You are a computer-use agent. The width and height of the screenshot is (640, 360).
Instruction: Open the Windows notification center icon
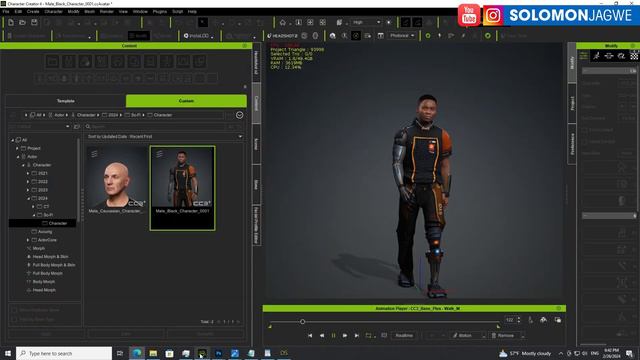629,353
